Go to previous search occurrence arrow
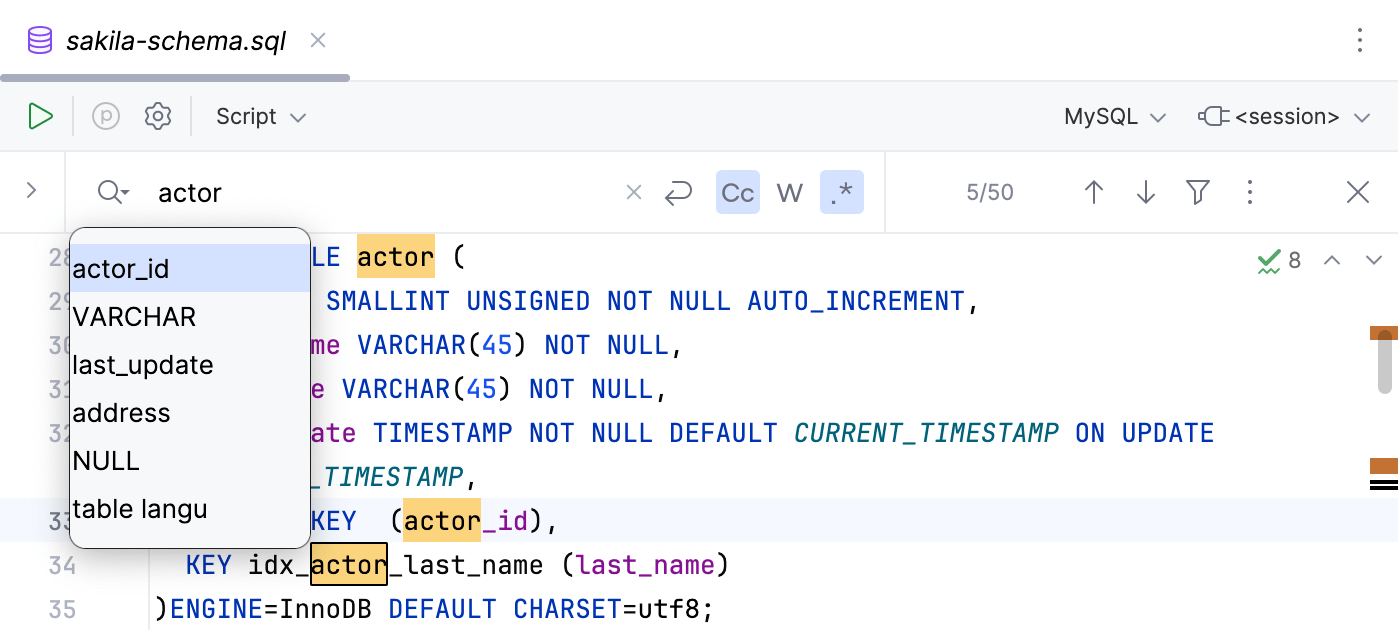The width and height of the screenshot is (1398, 630). click(x=1094, y=193)
